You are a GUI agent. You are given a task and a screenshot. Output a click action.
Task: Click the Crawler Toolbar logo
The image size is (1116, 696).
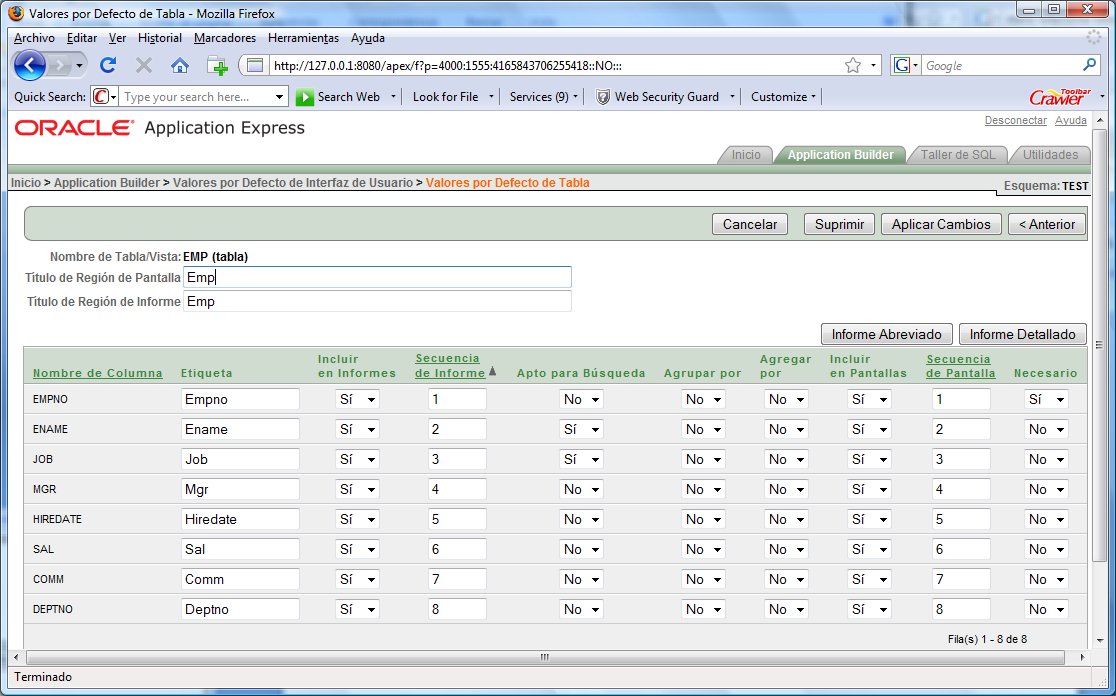tap(1060, 96)
